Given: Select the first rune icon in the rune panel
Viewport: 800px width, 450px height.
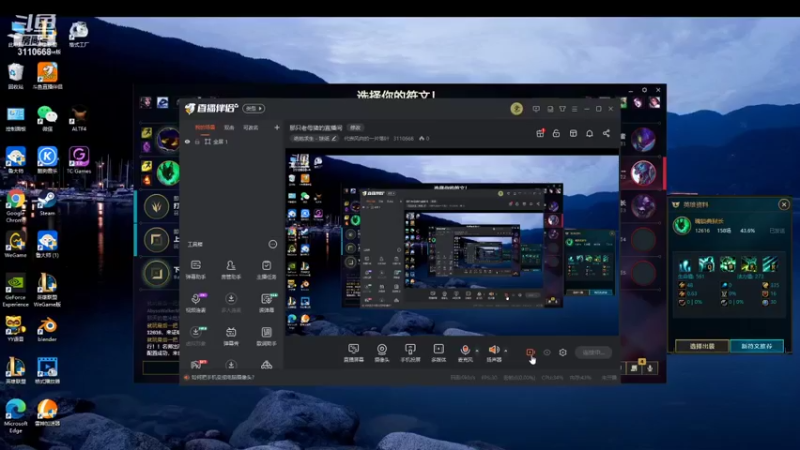Looking at the screenshot, I should pyautogui.click(x=685, y=264).
